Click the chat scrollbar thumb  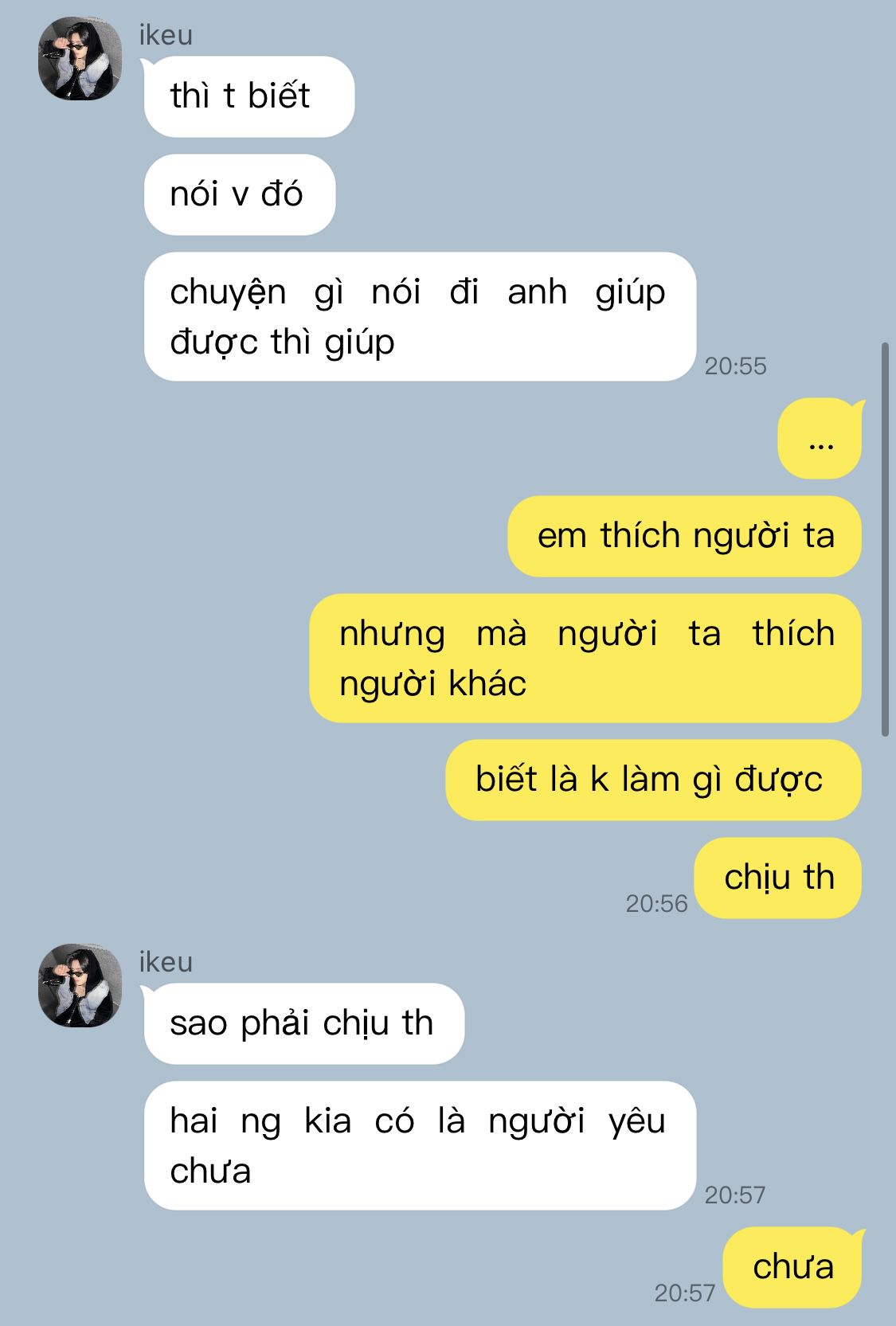(x=885, y=539)
